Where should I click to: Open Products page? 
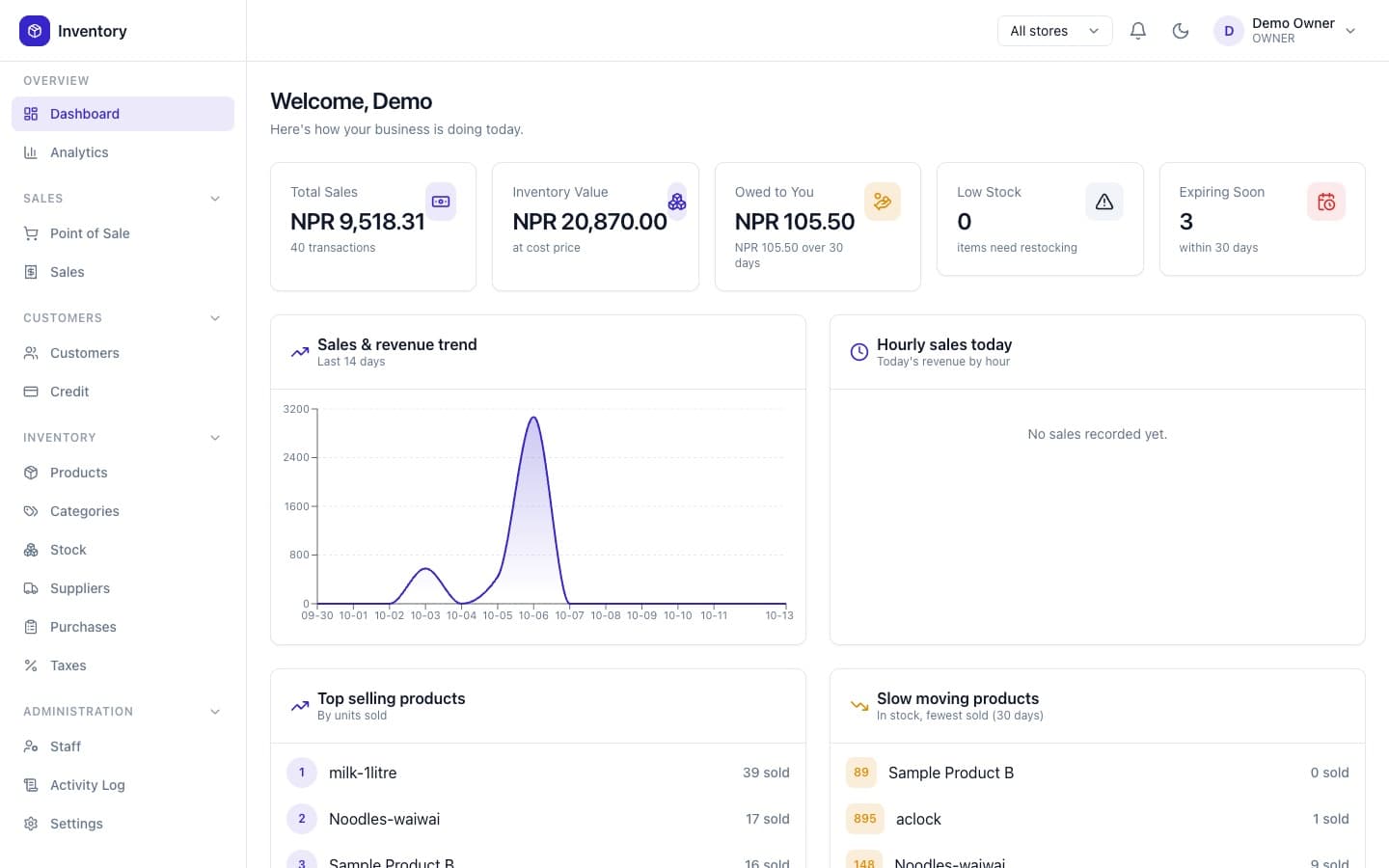(x=123, y=473)
